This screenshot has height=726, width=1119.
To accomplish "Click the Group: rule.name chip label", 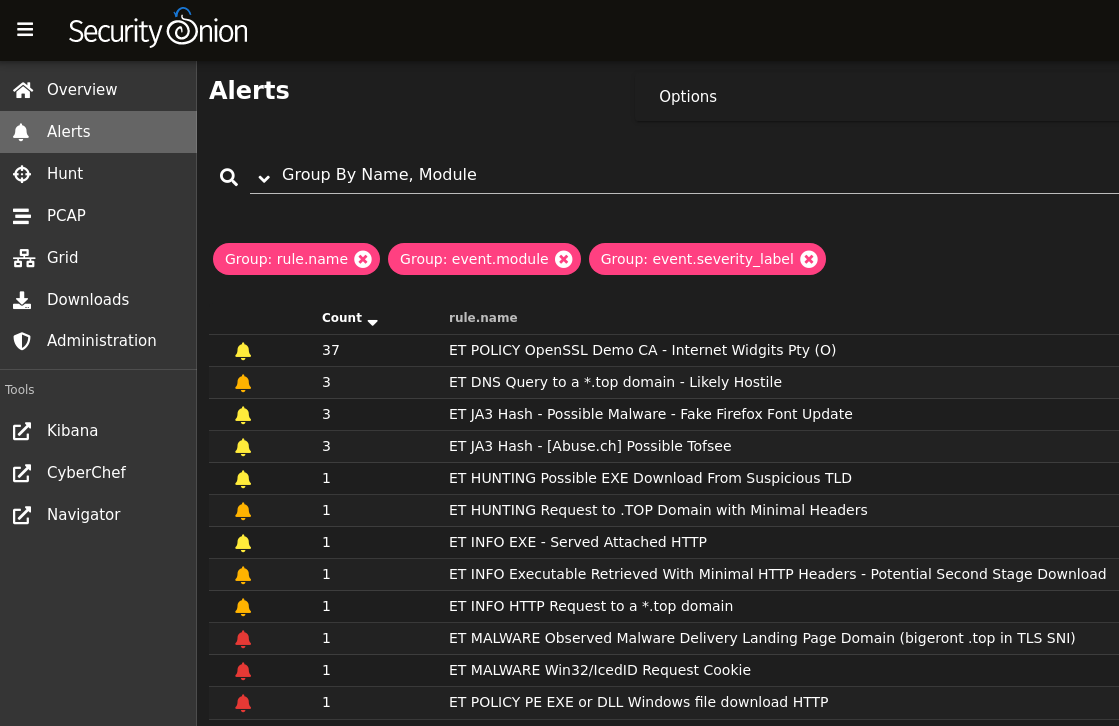I will 286,259.
